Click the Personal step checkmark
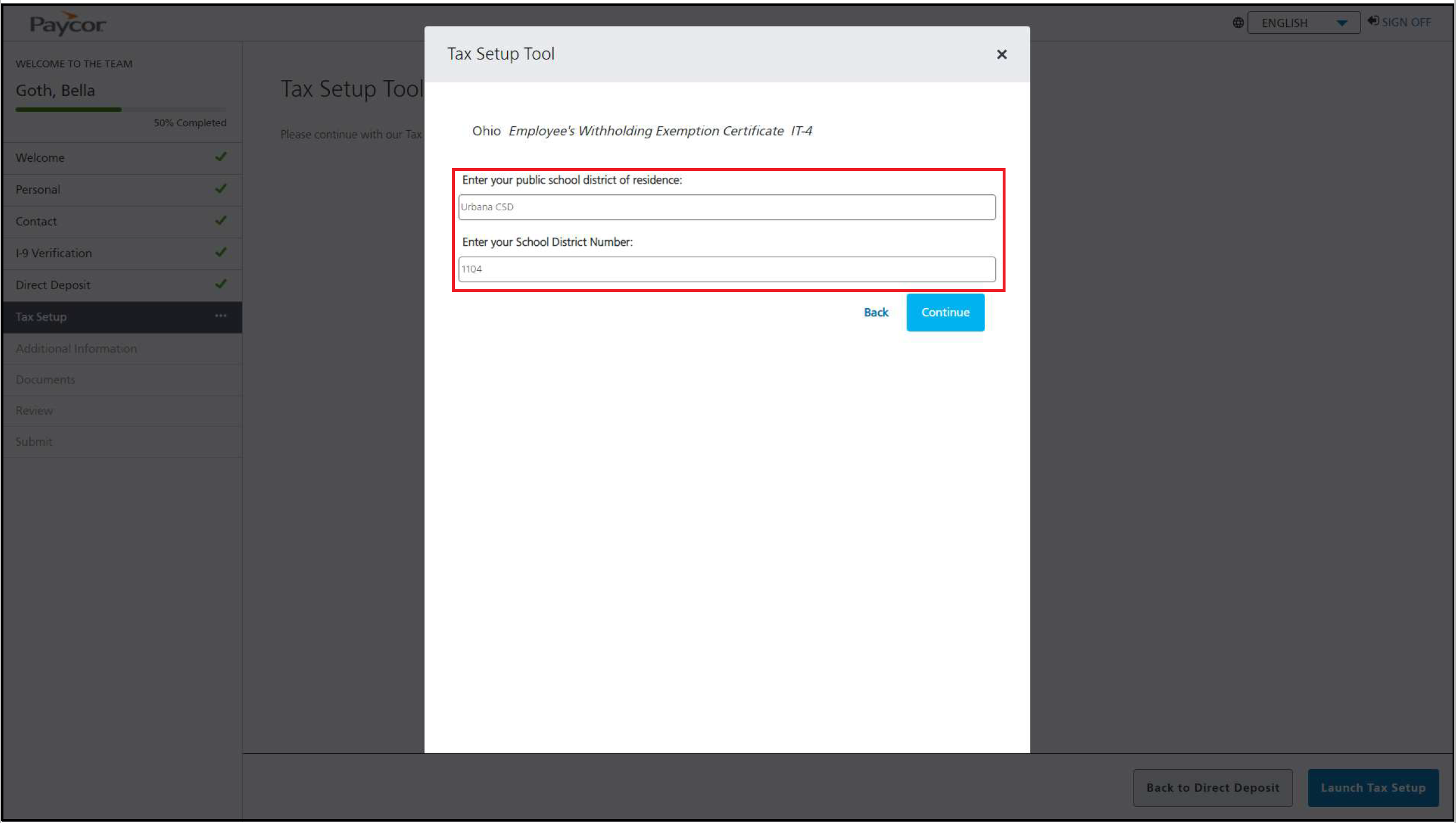Viewport: 1456px width, 823px height. point(221,189)
